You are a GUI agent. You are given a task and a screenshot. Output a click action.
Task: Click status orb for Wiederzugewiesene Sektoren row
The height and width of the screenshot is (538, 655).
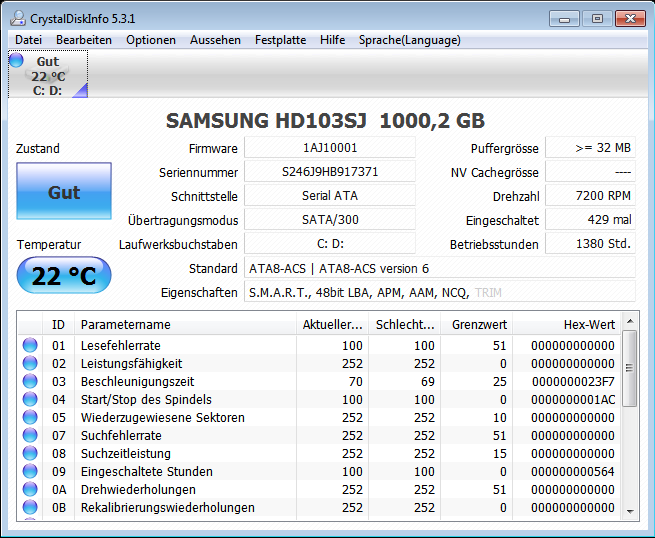pos(30,417)
